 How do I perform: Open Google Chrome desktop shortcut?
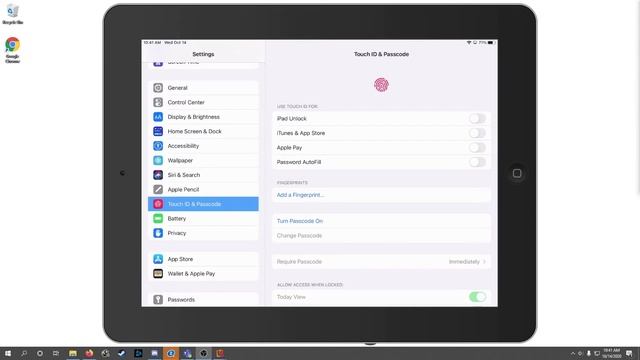(x=13, y=50)
